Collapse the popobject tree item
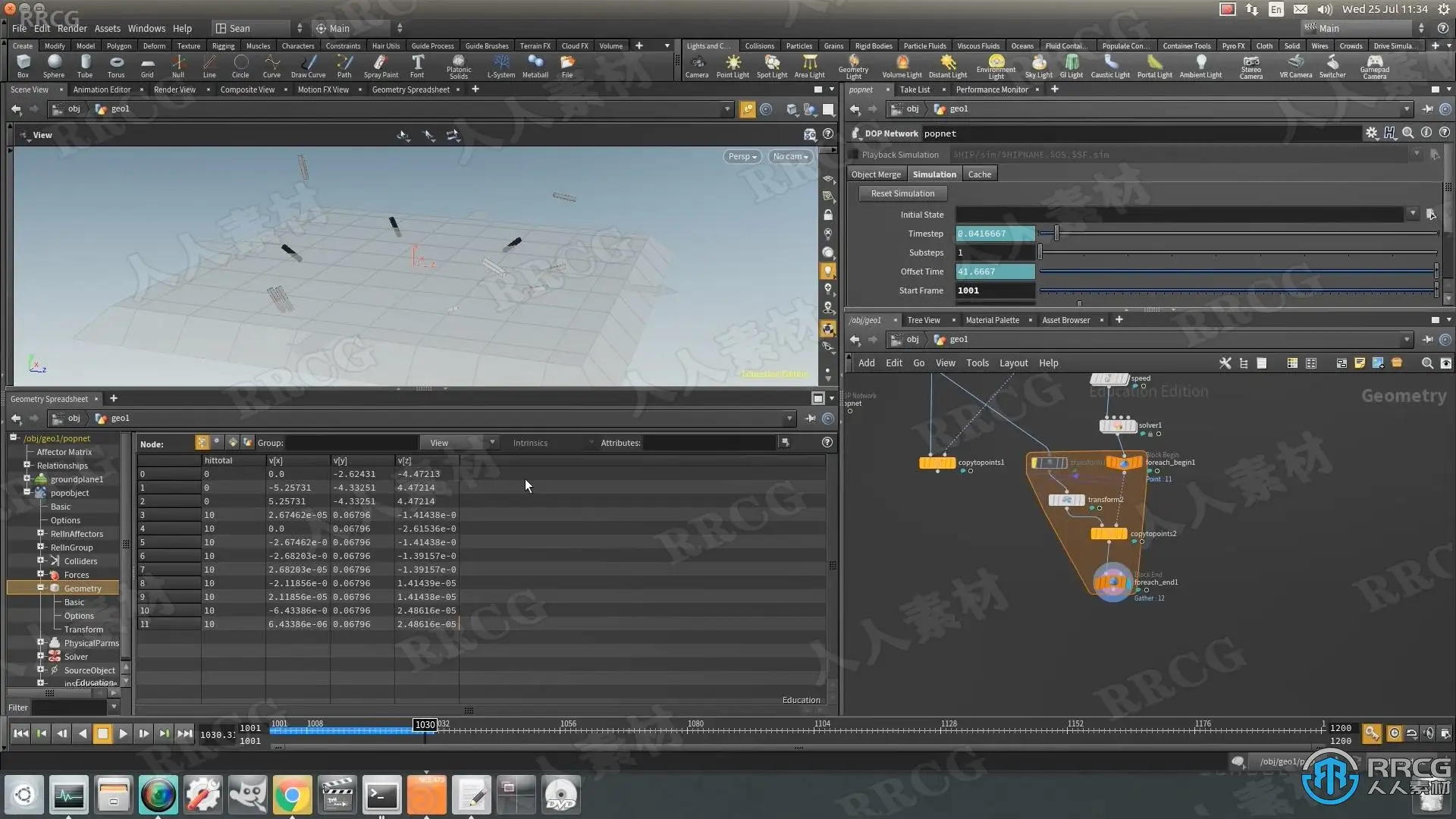Viewport: 1456px width, 819px height. (x=27, y=492)
